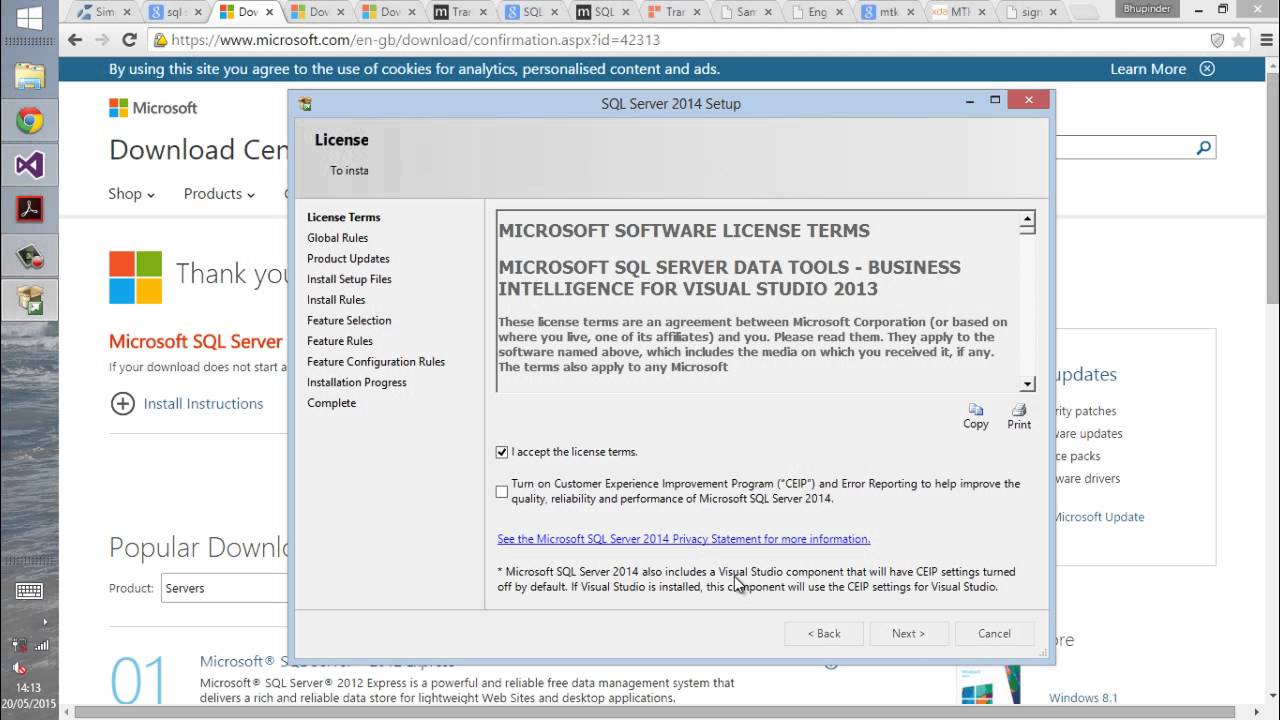Enable the CEIP and Error Reporting checkbox
The width and height of the screenshot is (1280, 720).
tap(502, 491)
